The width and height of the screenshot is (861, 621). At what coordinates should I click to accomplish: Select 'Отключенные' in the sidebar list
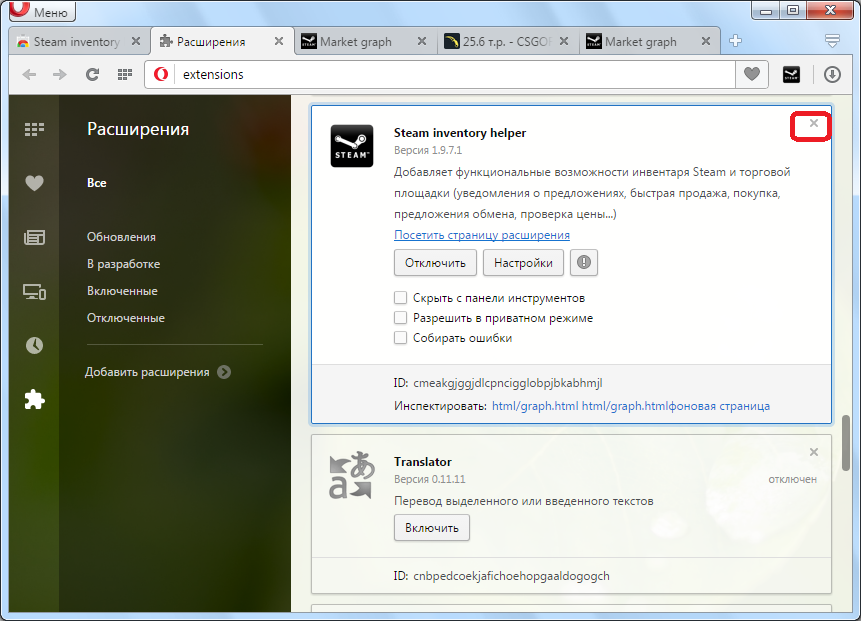[126, 318]
